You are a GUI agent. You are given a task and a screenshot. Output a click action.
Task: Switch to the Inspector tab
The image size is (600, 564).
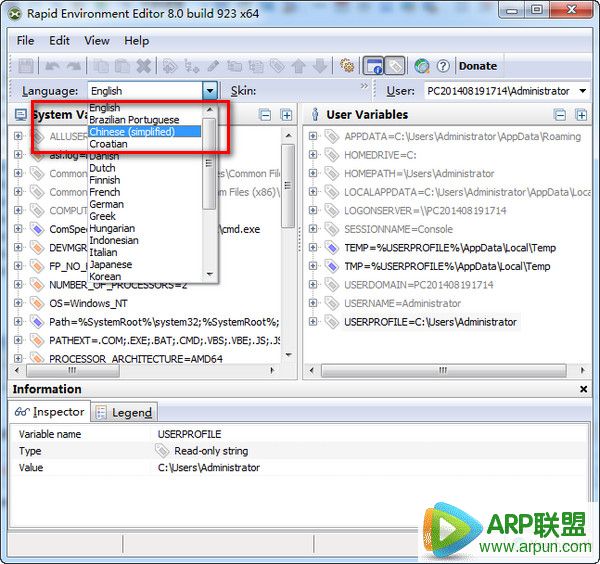(x=49, y=412)
